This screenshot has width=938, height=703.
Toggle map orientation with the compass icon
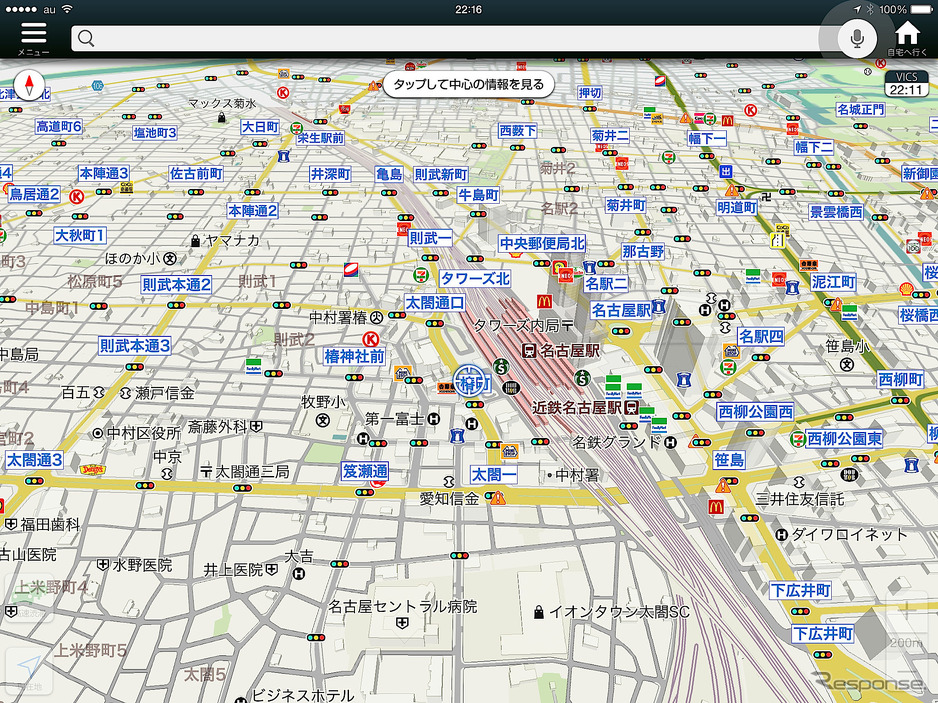click(x=29, y=86)
